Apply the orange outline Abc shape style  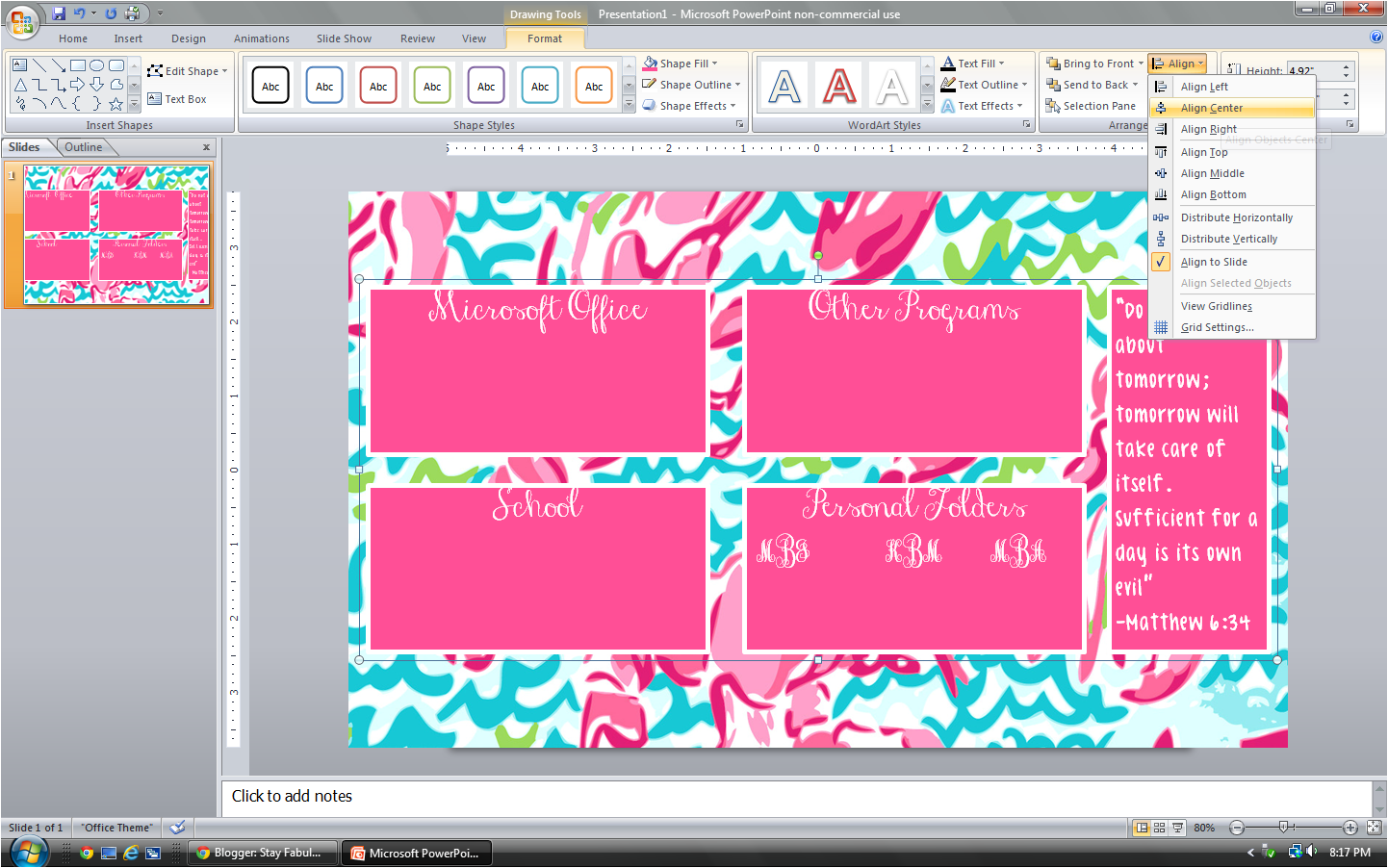pos(594,86)
